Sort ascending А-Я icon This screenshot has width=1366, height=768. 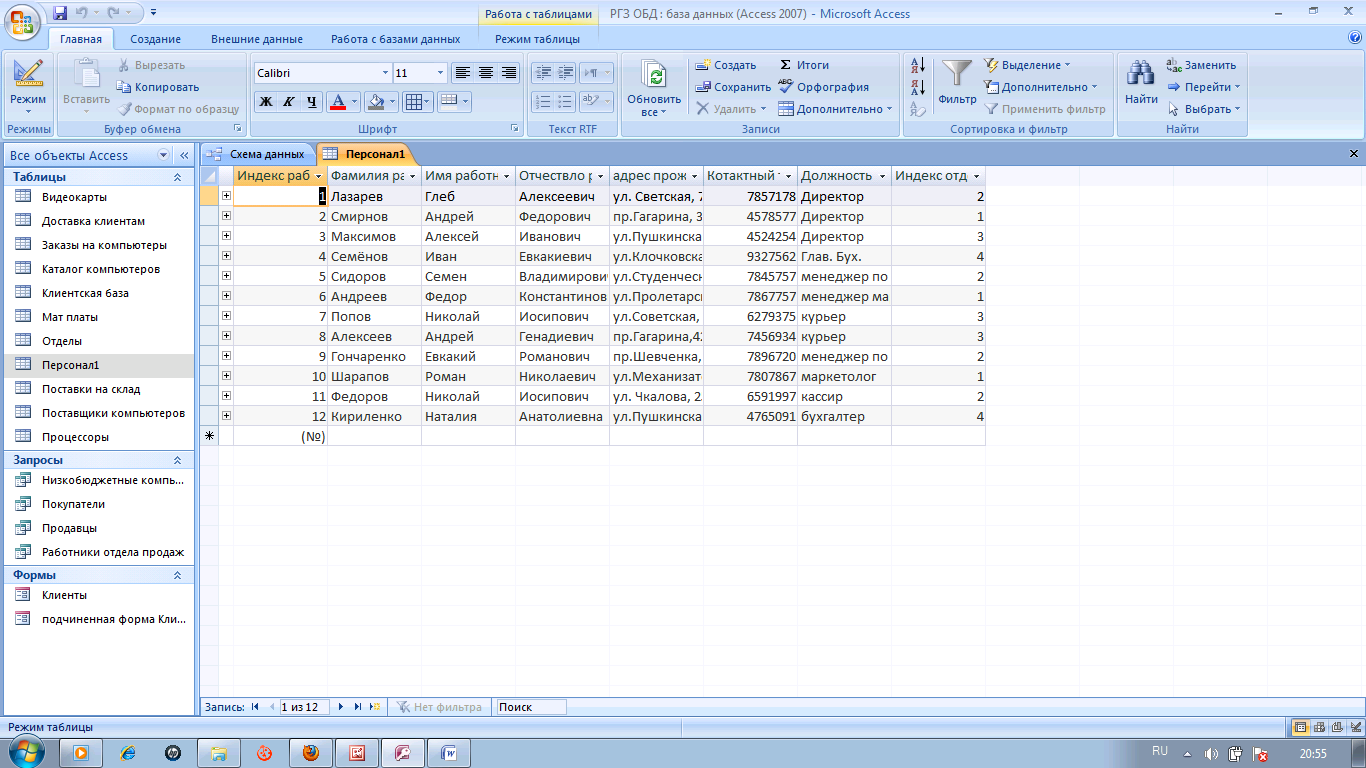[x=918, y=66]
